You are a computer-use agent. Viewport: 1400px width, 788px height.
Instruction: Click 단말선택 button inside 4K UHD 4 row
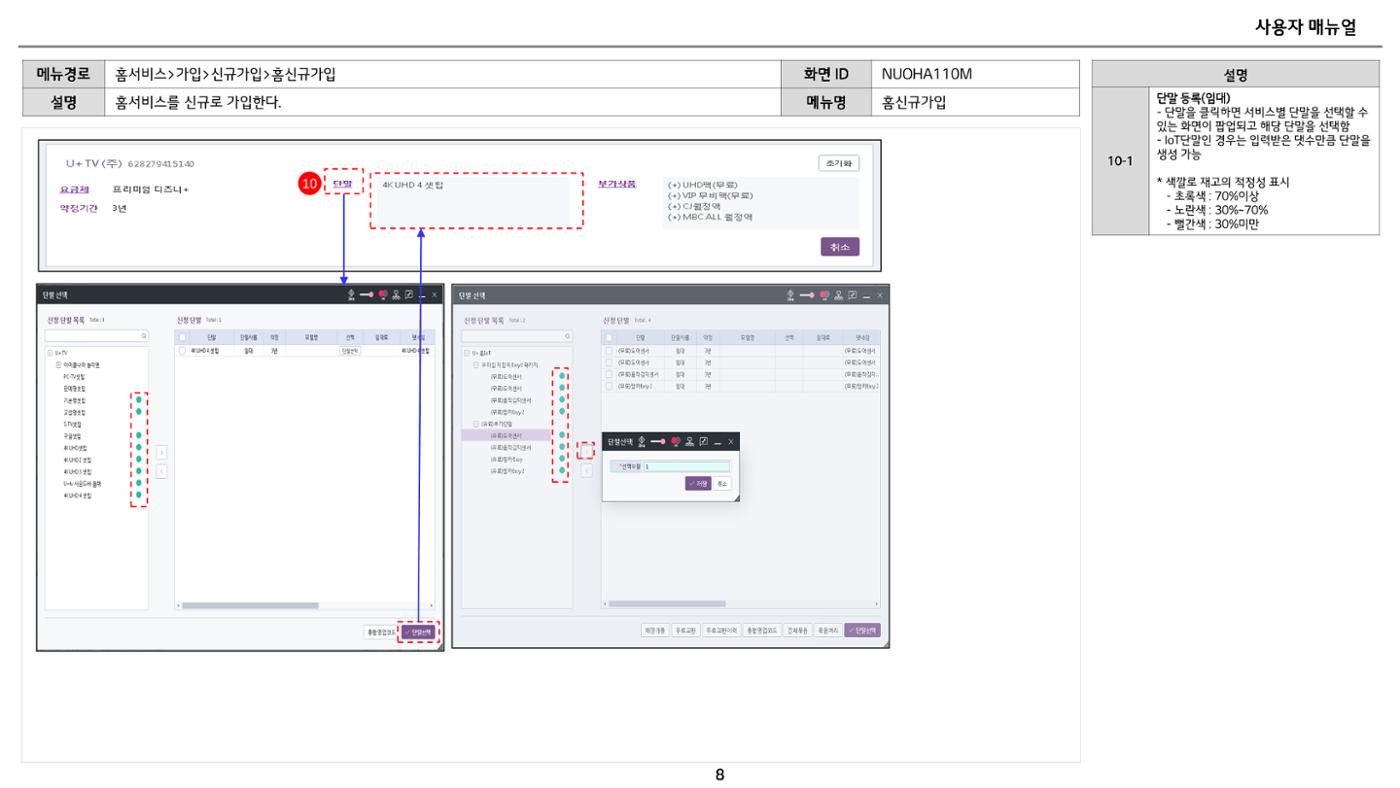pyautogui.click(x=350, y=351)
